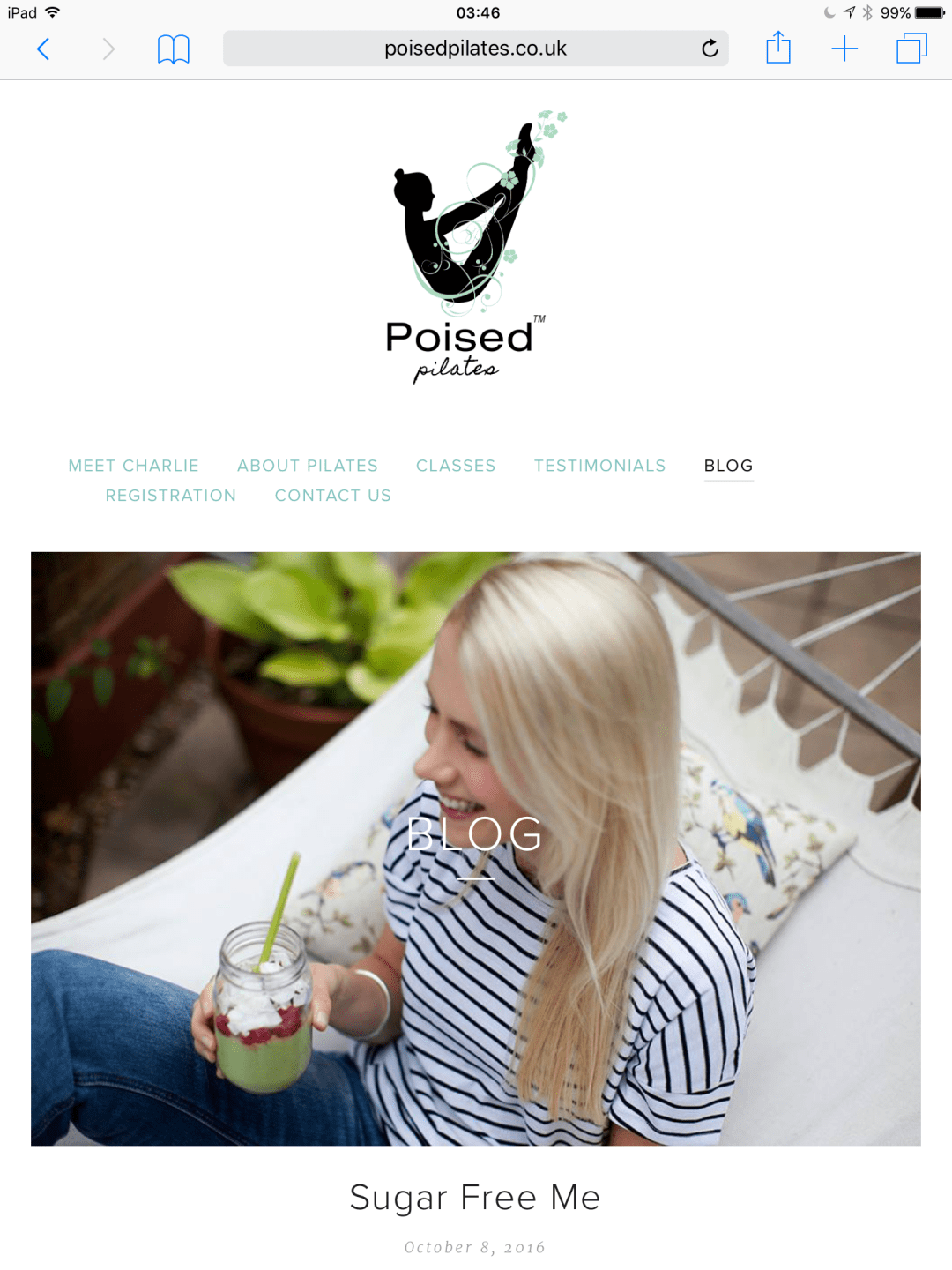Show all tabs overview icon
The height and width of the screenshot is (1270, 952).
[x=911, y=49]
